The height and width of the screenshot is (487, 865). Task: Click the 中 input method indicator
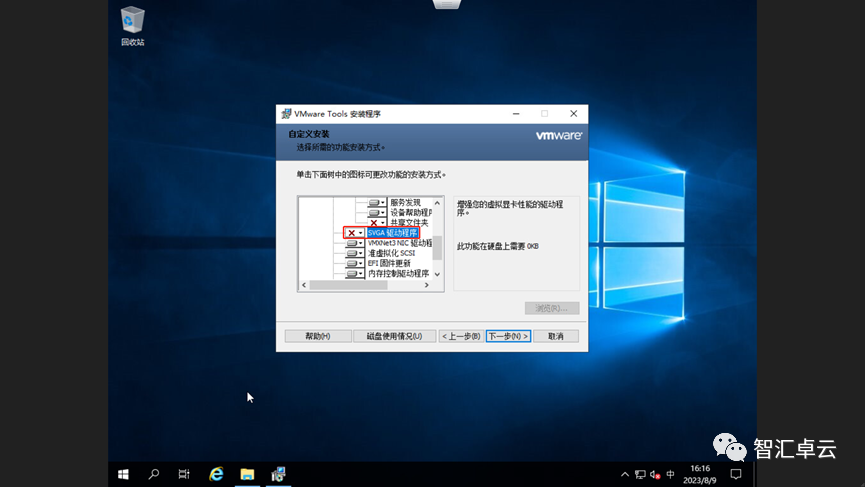pyautogui.click(x=670, y=474)
